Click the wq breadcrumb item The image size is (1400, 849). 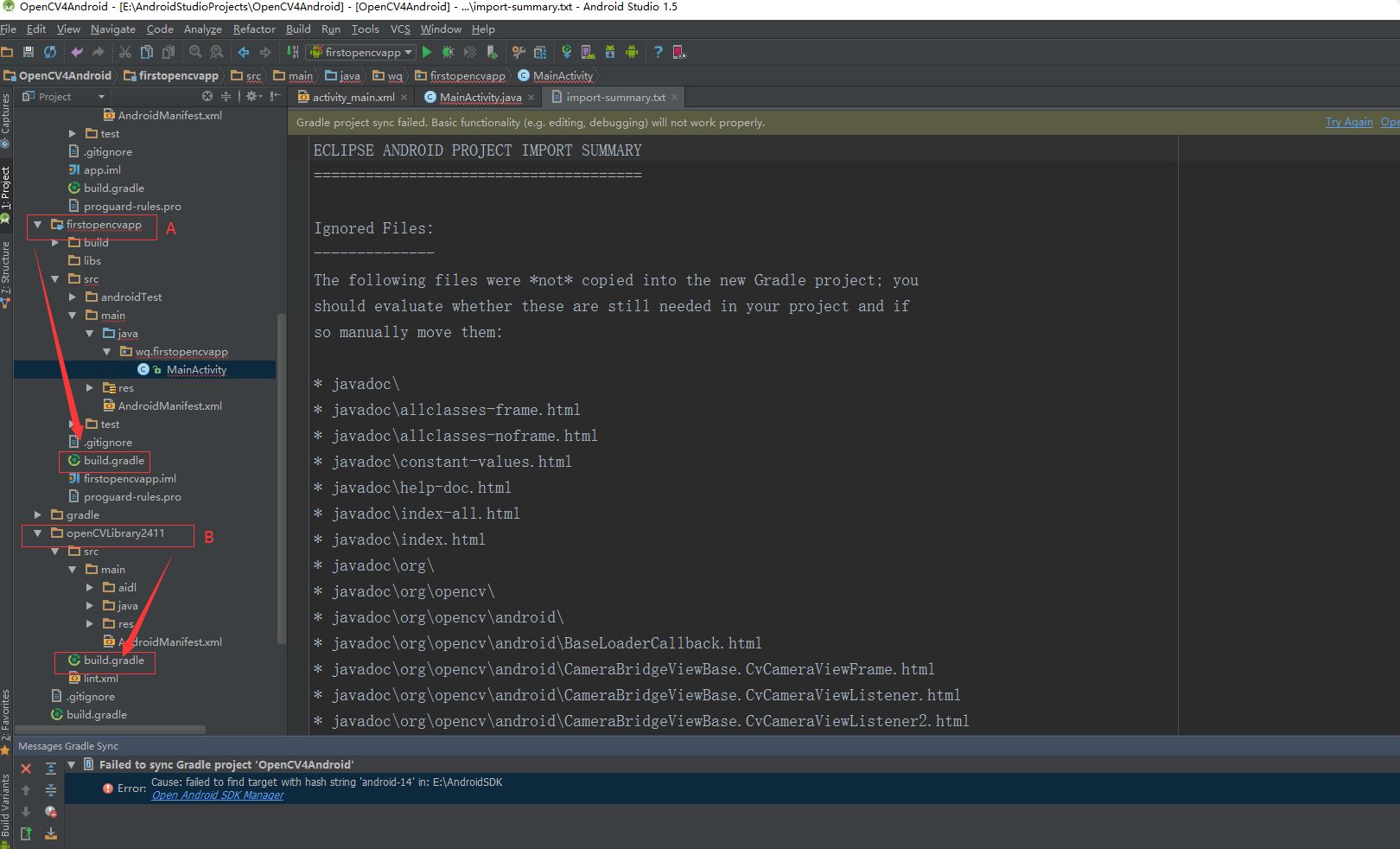tap(388, 76)
